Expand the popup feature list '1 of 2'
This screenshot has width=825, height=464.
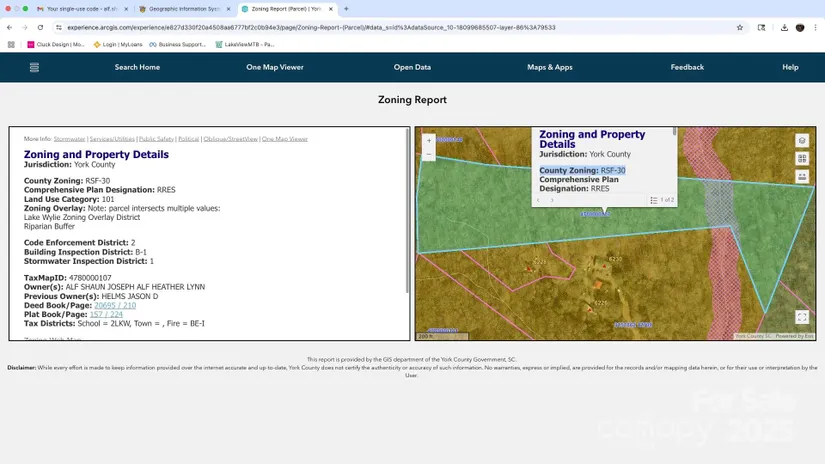662,200
